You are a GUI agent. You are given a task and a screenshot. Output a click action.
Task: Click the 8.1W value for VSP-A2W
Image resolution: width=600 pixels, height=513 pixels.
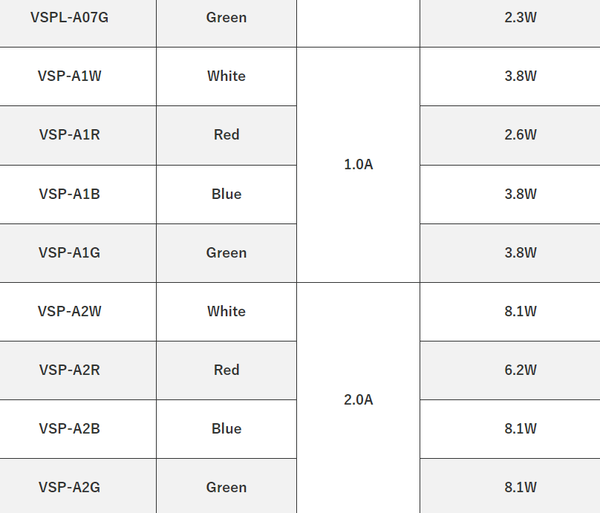pyautogui.click(x=521, y=311)
